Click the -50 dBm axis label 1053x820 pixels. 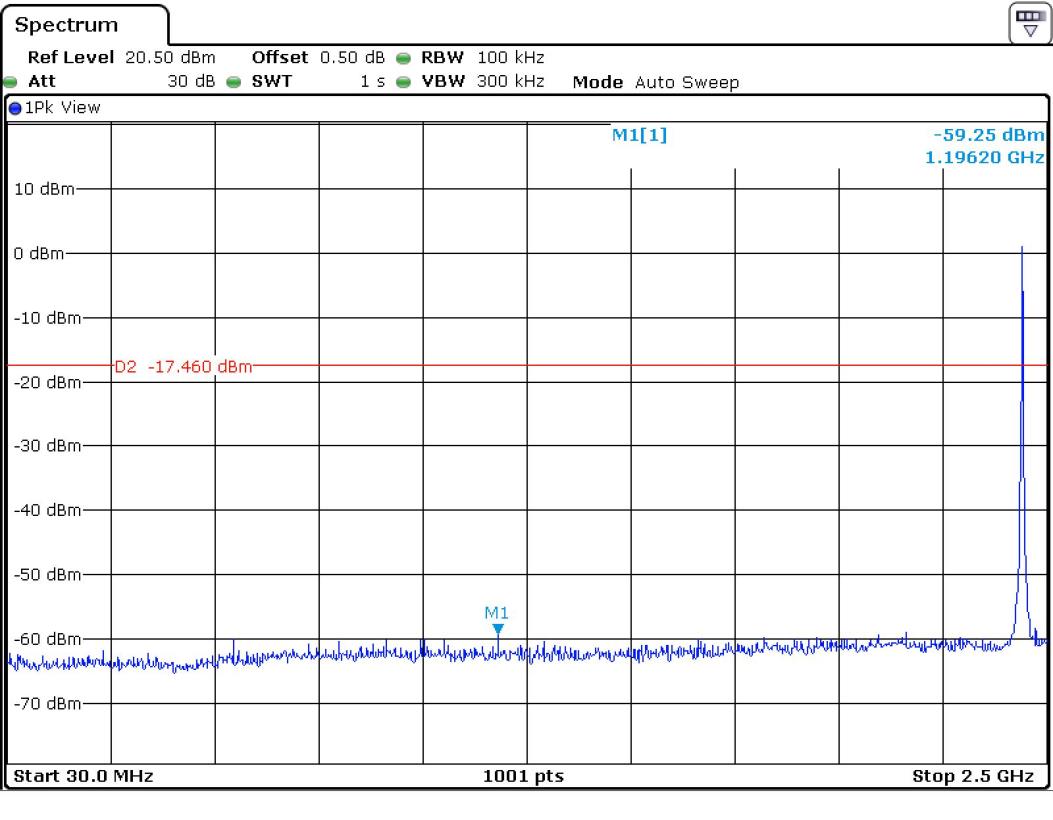47,575
